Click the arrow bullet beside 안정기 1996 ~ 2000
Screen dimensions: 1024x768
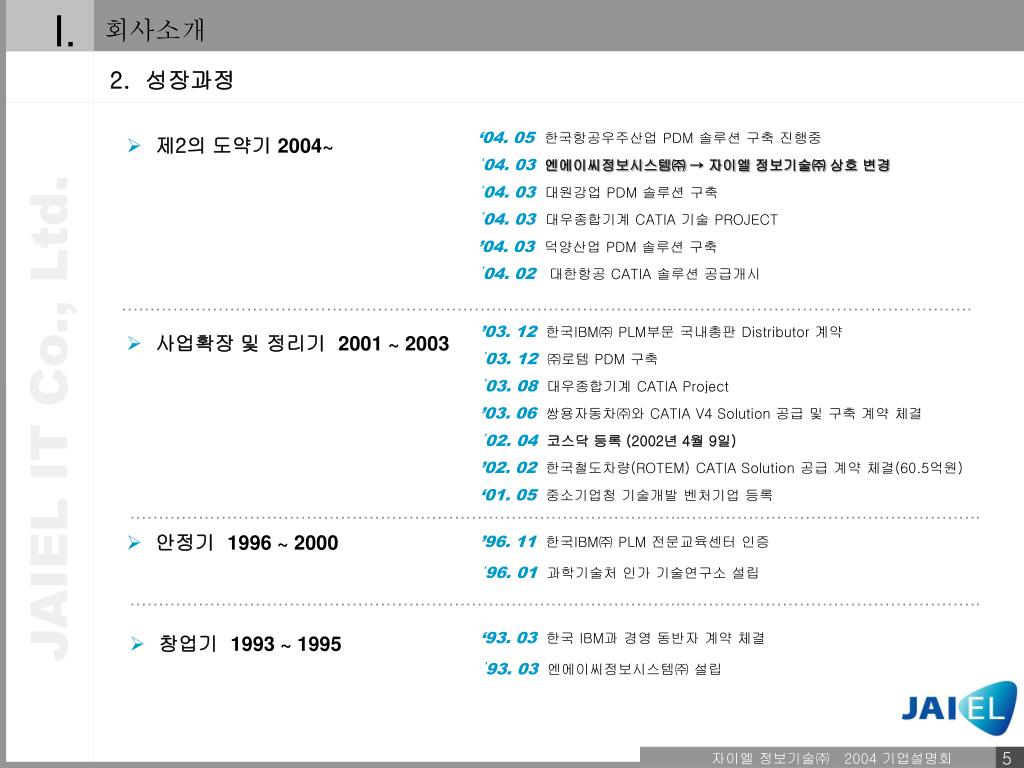click(135, 543)
